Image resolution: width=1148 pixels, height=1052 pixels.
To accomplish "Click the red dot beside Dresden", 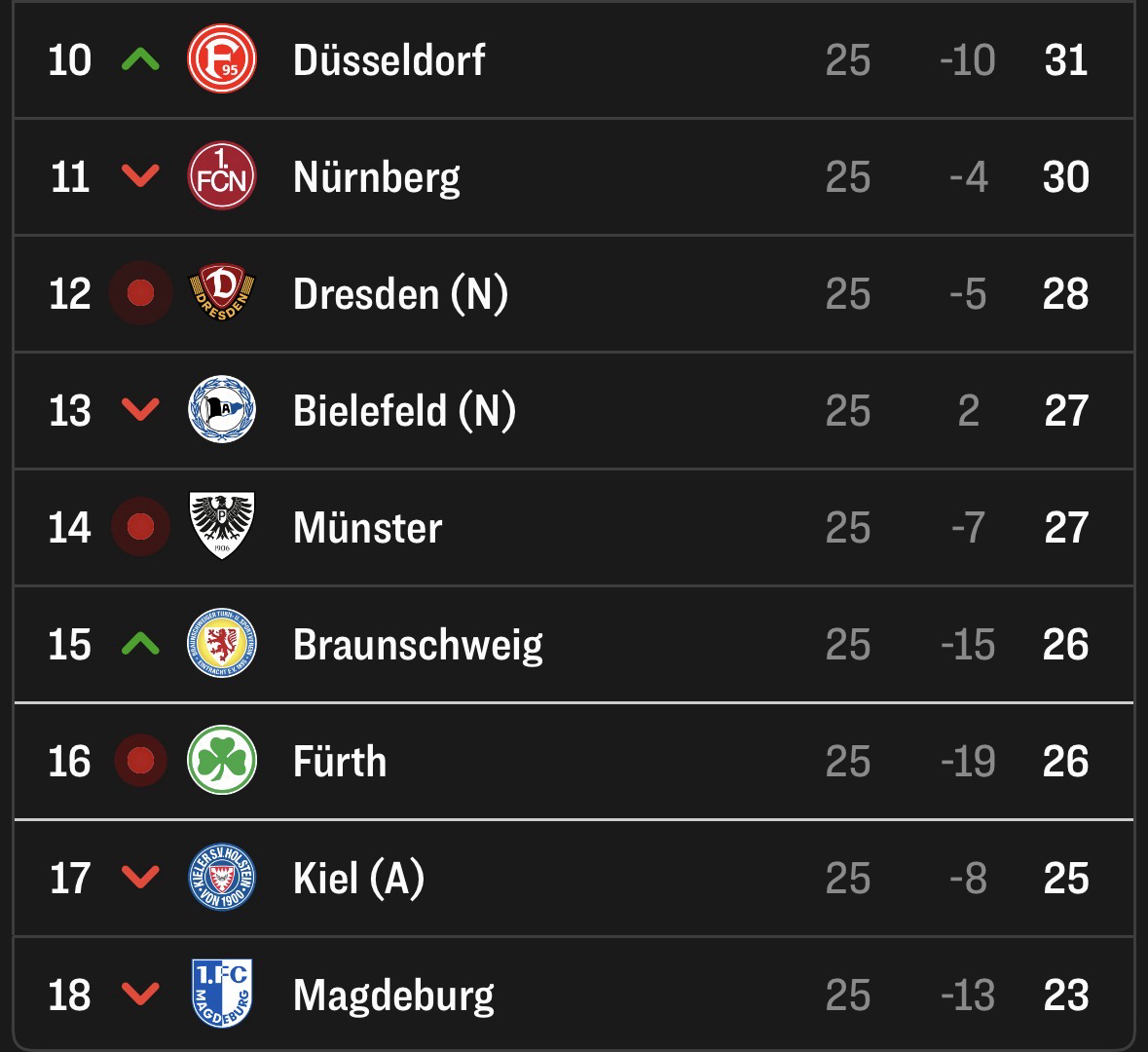I will (x=140, y=293).
